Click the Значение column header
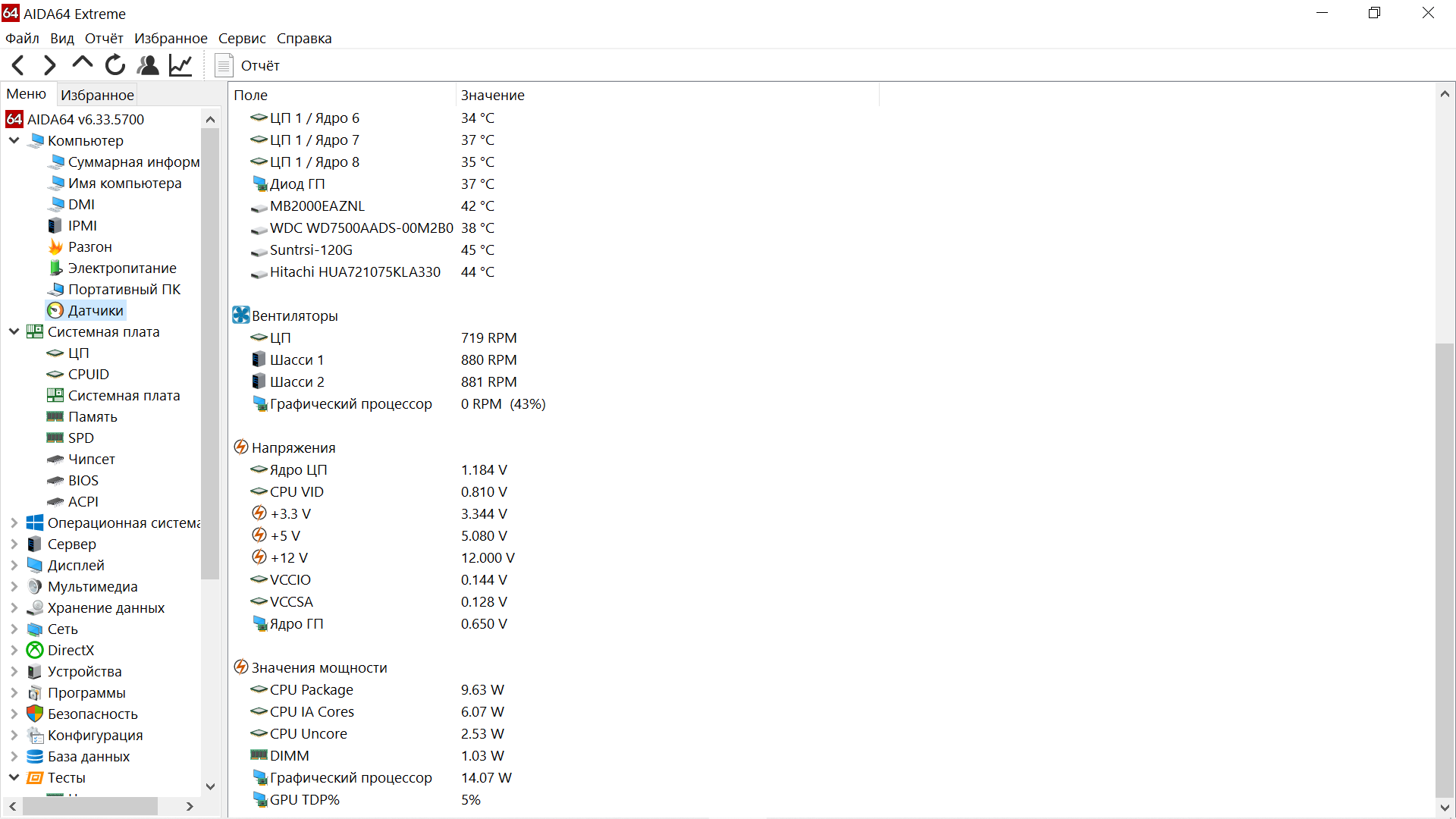Screen dimensions: 1456x819 coord(493,96)
